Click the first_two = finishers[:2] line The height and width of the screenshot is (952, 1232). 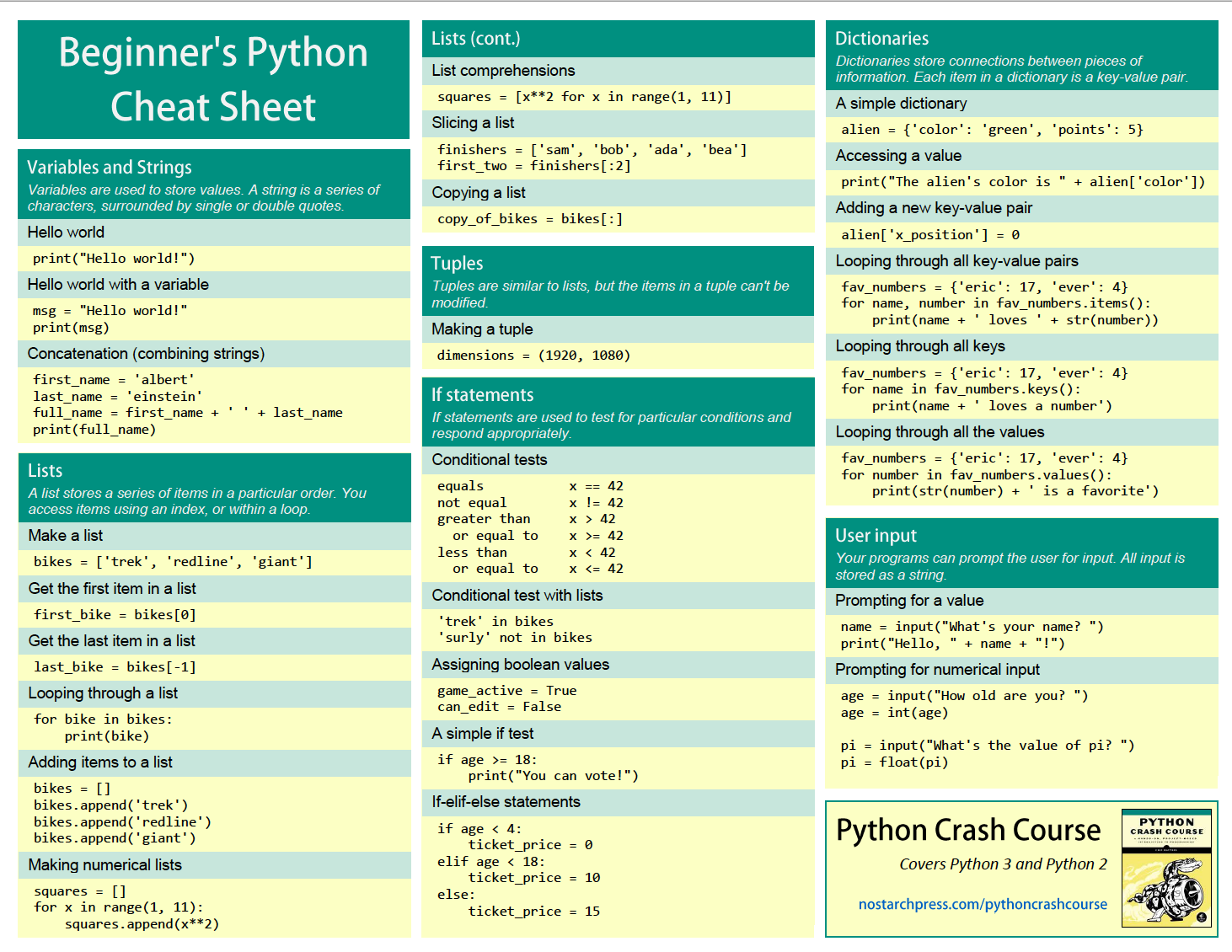point(533,166)
